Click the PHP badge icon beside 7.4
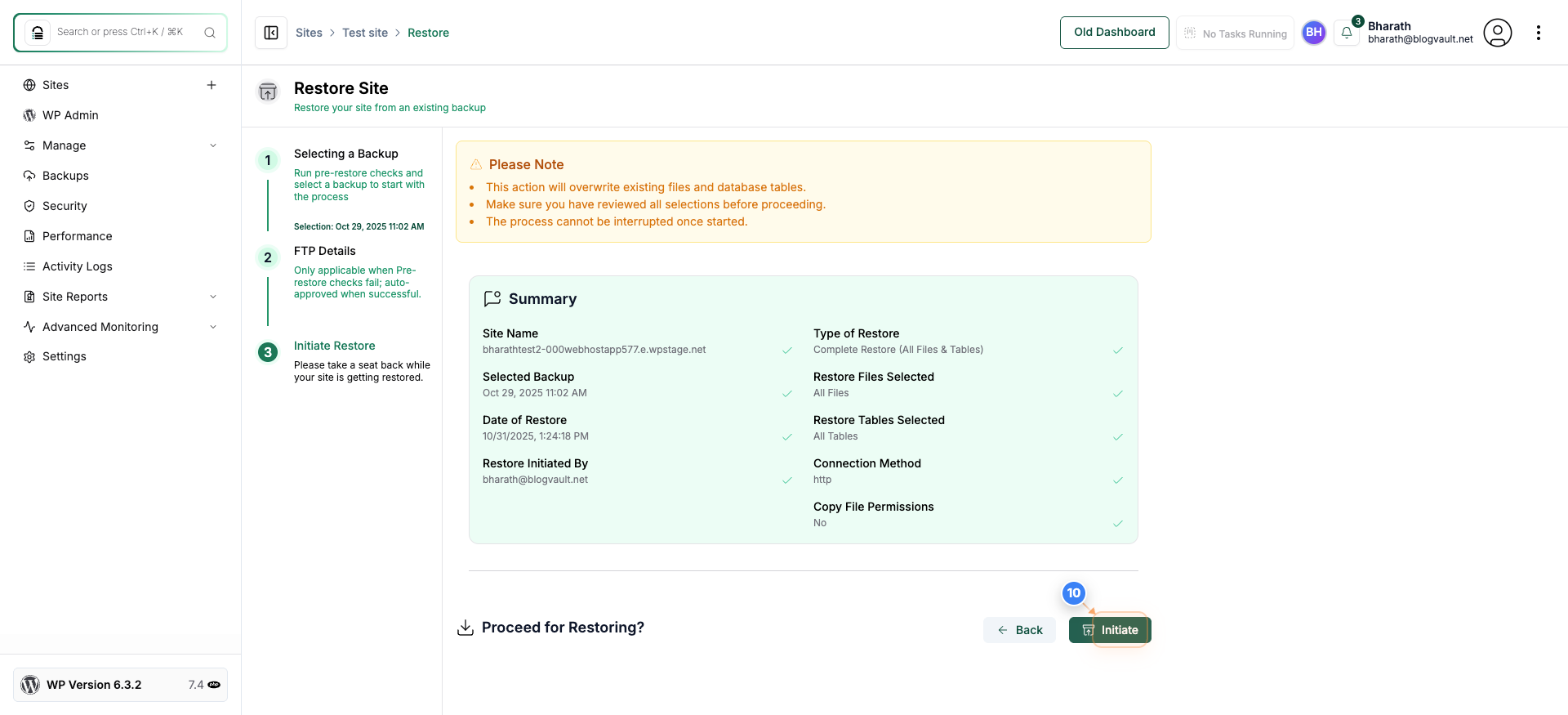Image resolution: width=1568 pixels, height=715 pixels. 214,685
